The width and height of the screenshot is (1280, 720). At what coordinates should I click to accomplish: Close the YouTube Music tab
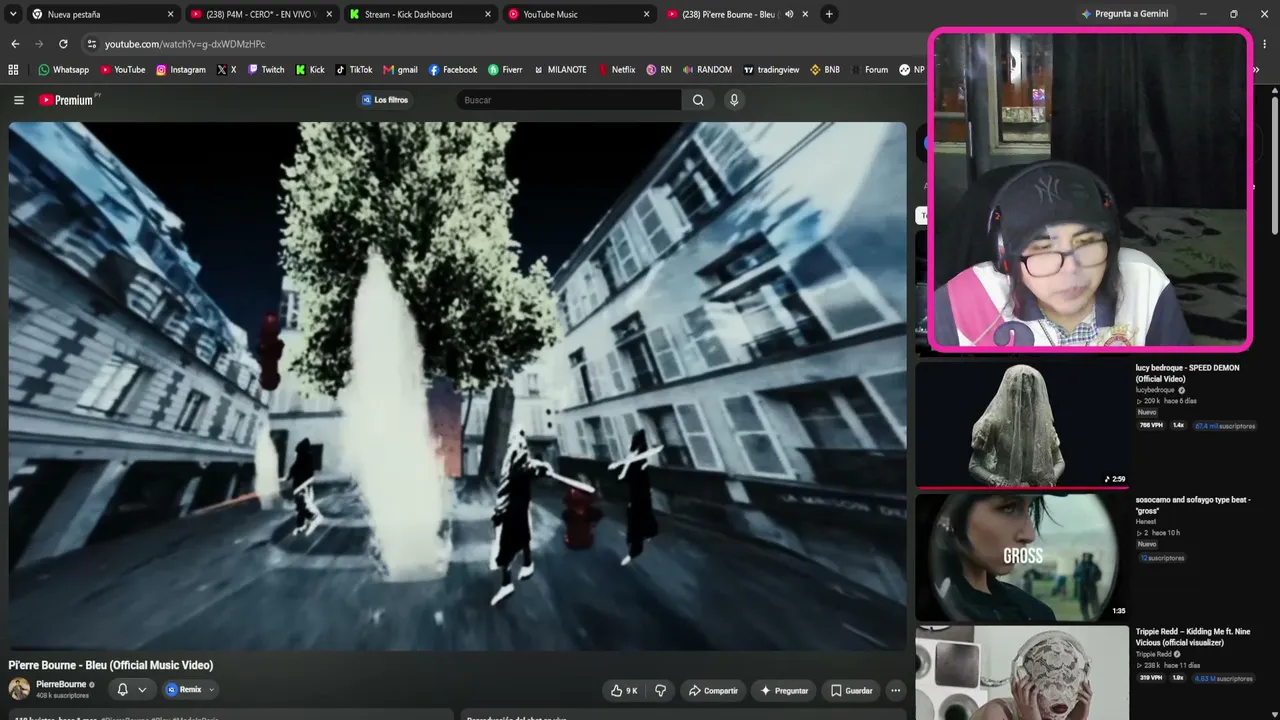[x=646, y=14]
